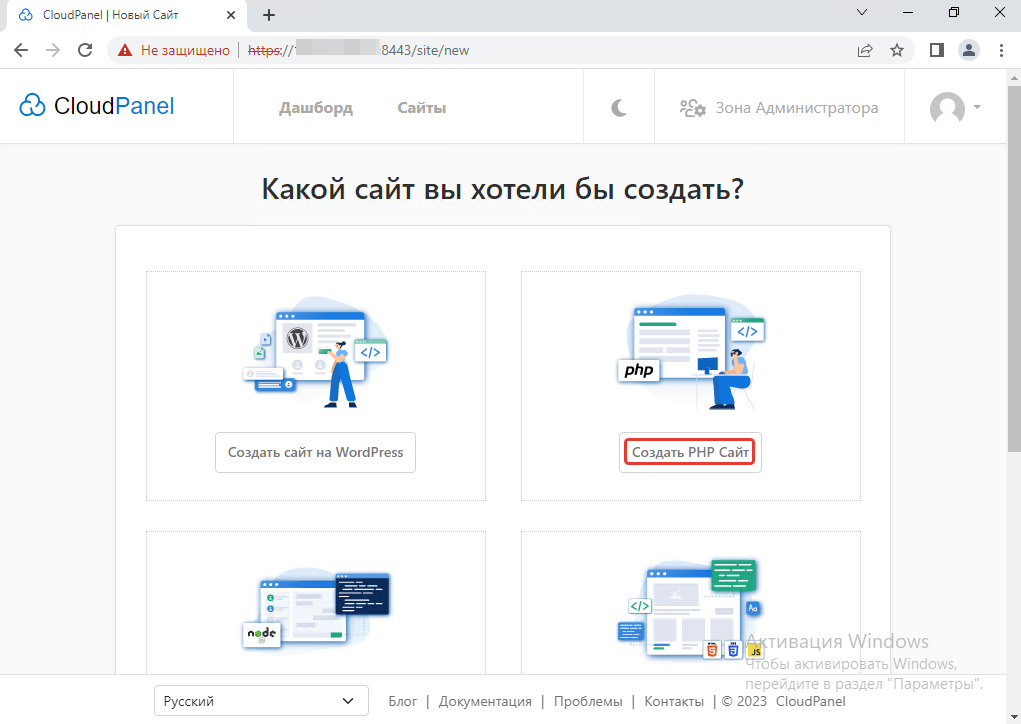Open the Chrome profile icon
This screenshot has height=724, width=1021.
pyautogui.click(x=968, y=50)
